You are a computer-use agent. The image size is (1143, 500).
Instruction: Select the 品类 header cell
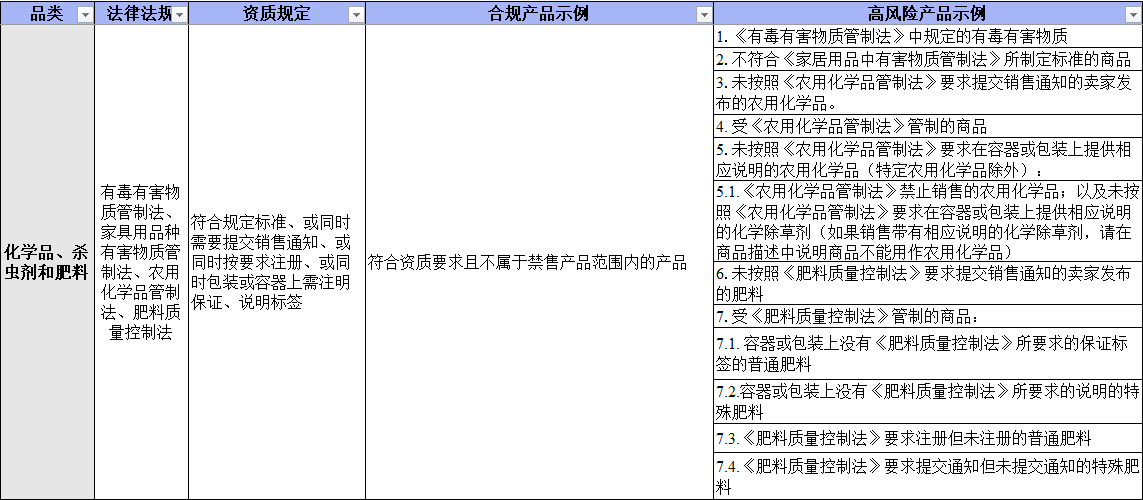pos(47,14)
